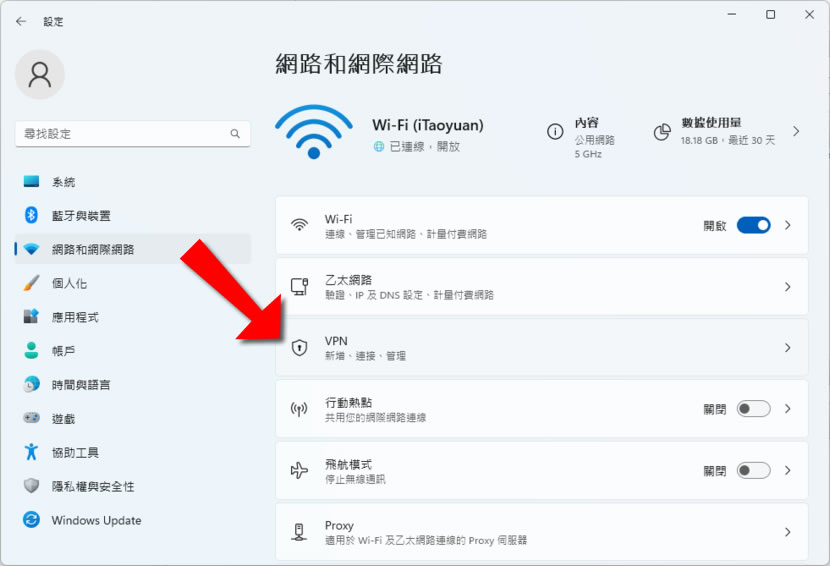This screenshot has width=830, height=566.
Task: Click the 隱私權與安全性 sidebar label
Action: tap(93, 487)
